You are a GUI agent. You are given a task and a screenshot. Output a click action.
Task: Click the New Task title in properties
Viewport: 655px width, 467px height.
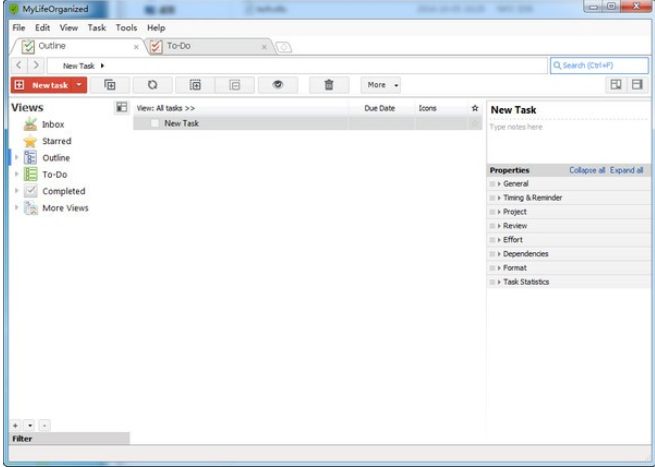513,110
